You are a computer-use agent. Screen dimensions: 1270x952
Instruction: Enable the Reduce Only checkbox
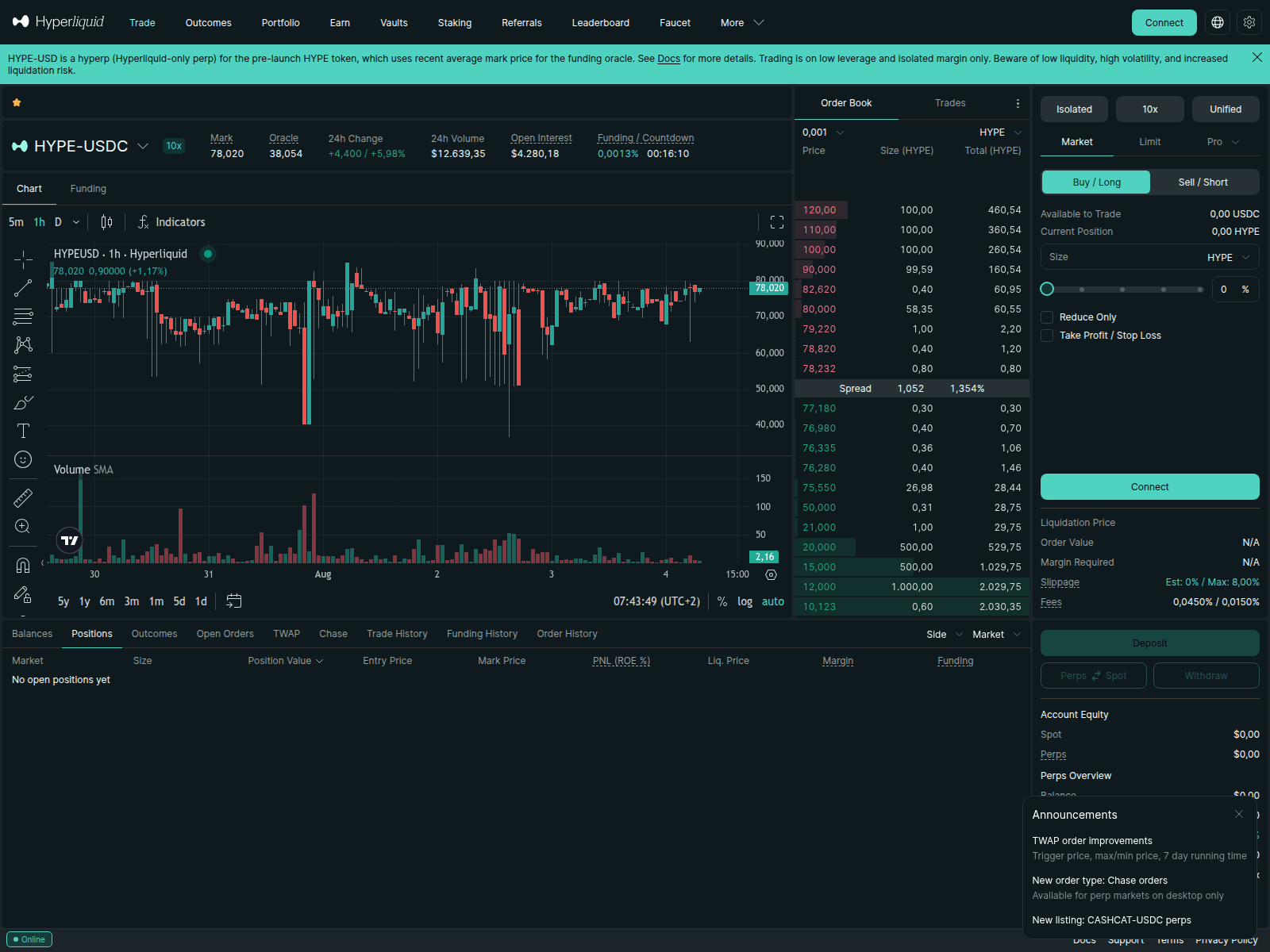click(x=1047, y=317)
